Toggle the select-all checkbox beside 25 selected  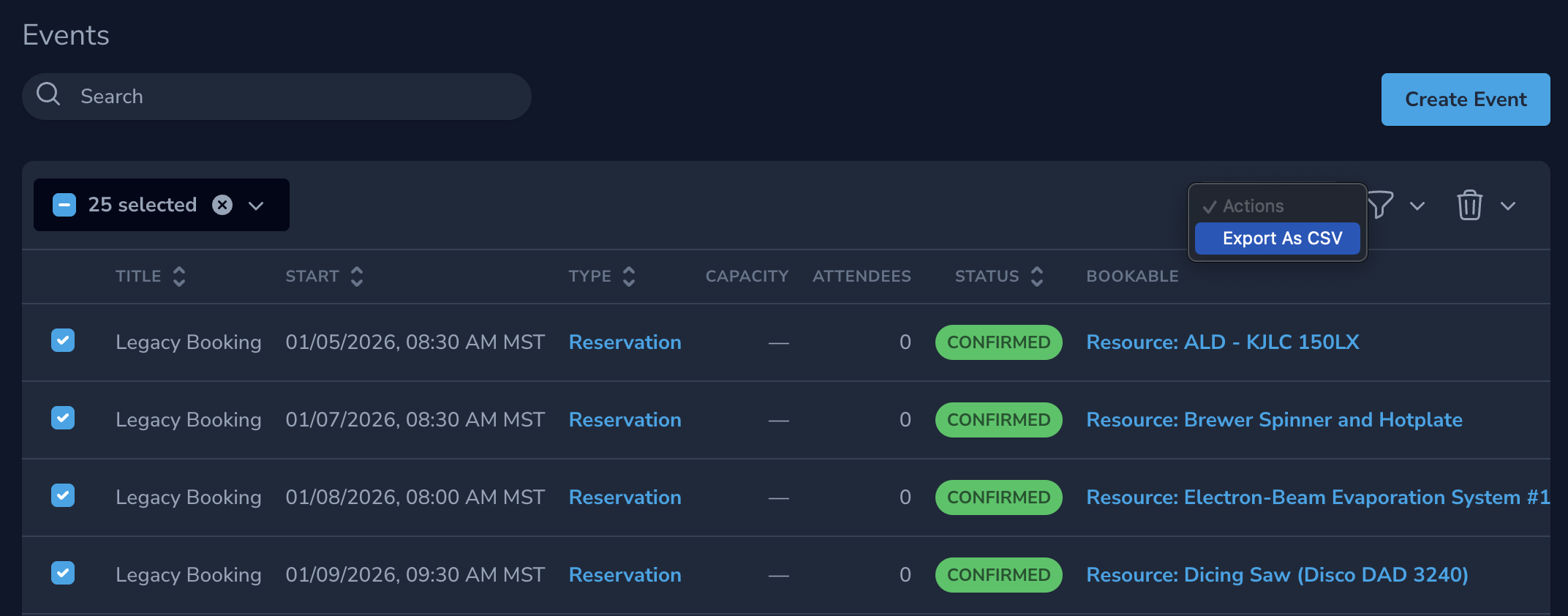[x=64, y=205]
